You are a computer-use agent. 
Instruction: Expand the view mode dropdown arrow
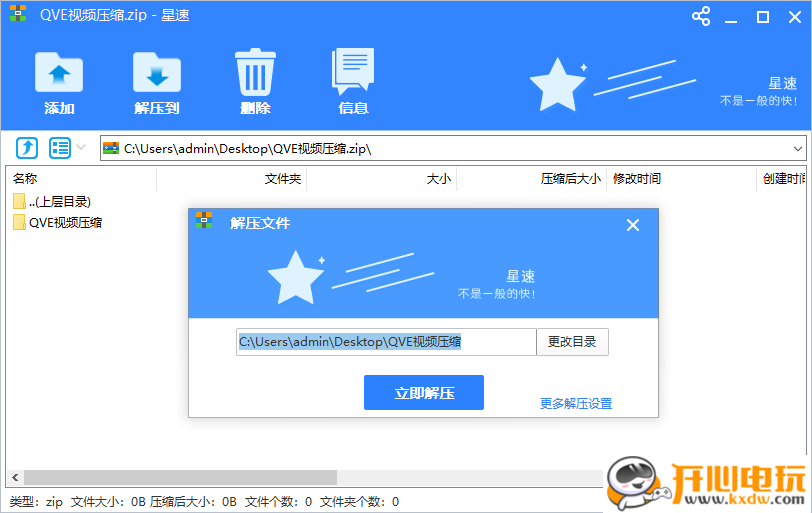[81, 148]
